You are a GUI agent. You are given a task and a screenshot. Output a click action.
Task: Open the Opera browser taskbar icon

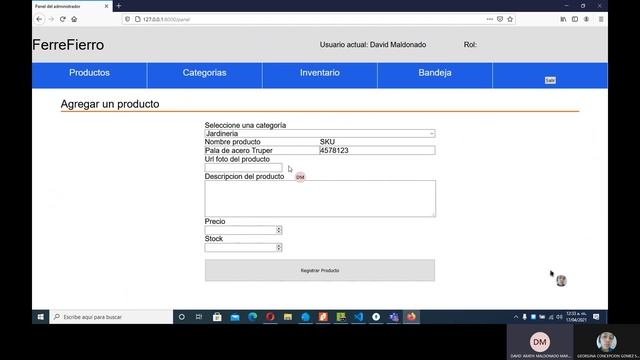pyautogui.click(x=270, y=317)
